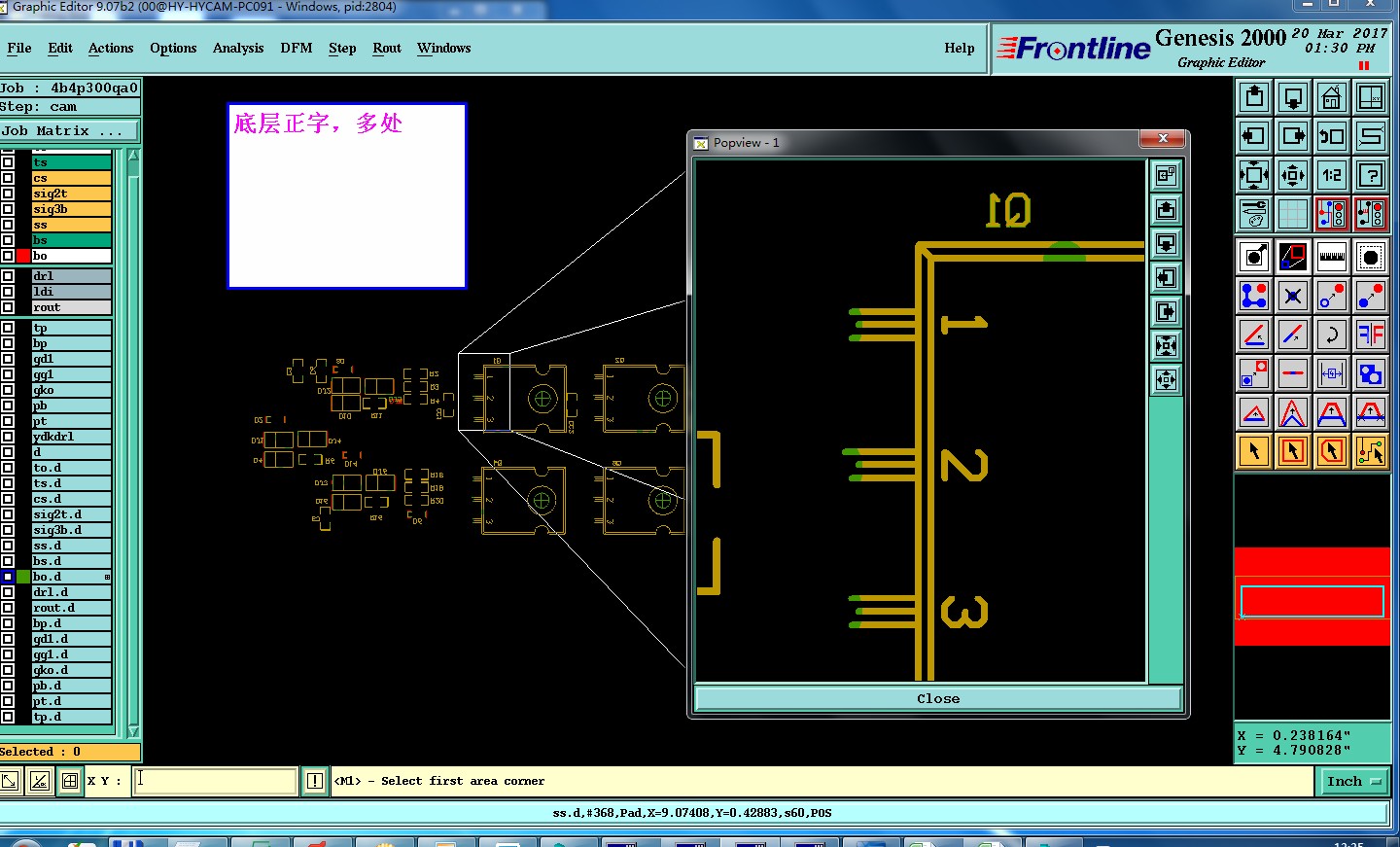Image resolution: width=1400 pixels, height=847 pixels.
Task: Toggle checkbox for layer bo.d
Action: [8, 577]
